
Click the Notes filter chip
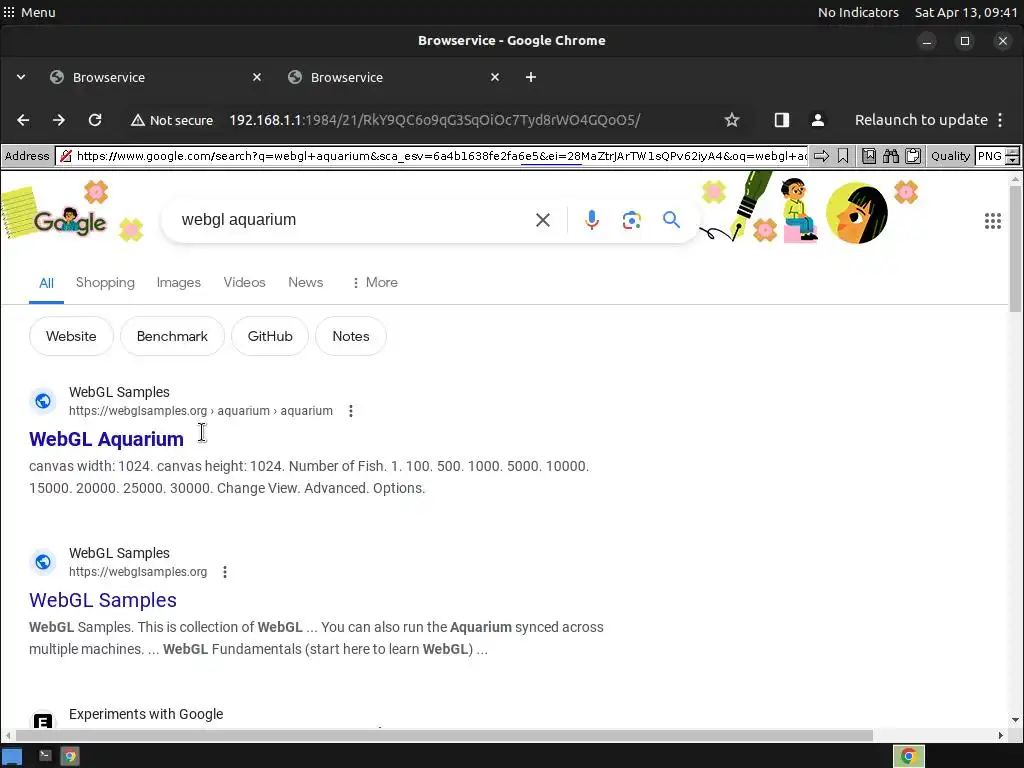tap(351, 336)
